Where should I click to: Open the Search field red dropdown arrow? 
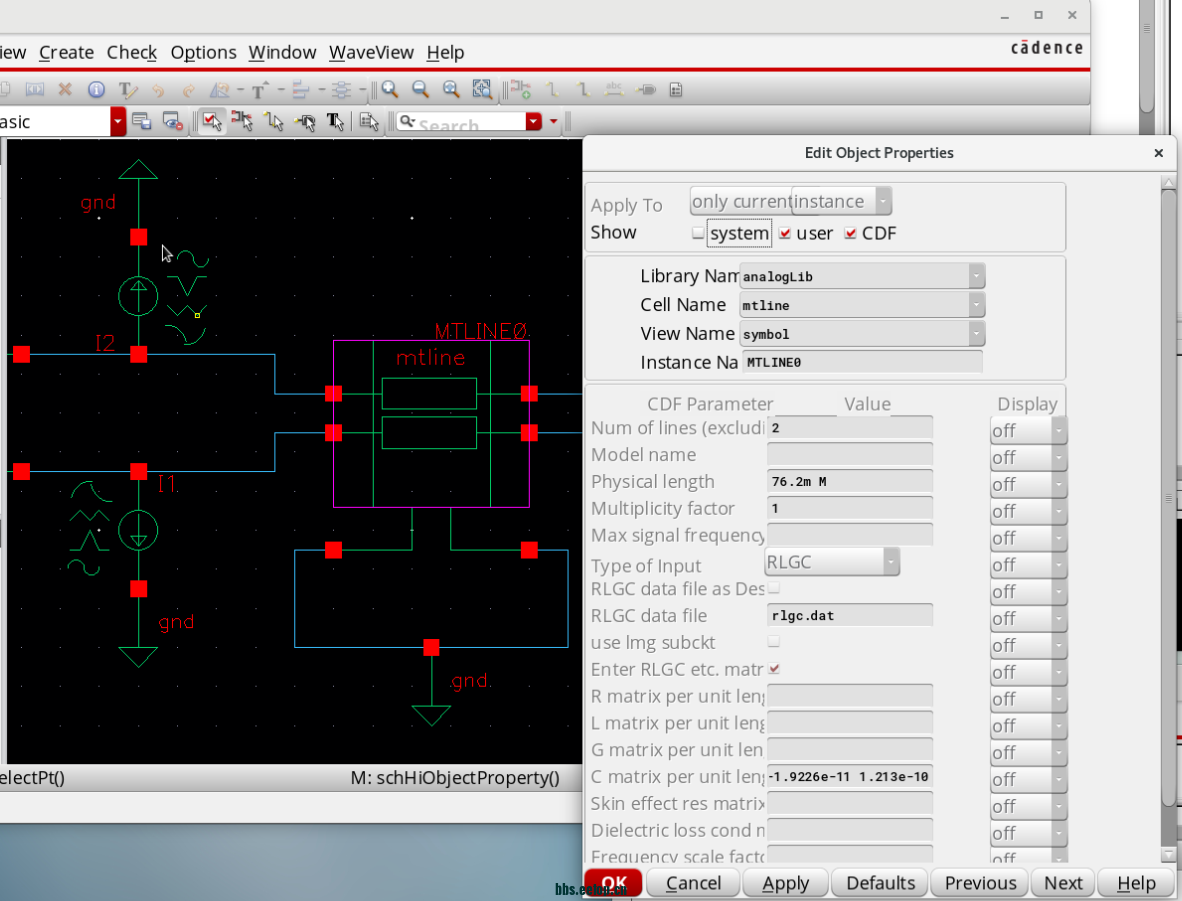click(534, 121)
